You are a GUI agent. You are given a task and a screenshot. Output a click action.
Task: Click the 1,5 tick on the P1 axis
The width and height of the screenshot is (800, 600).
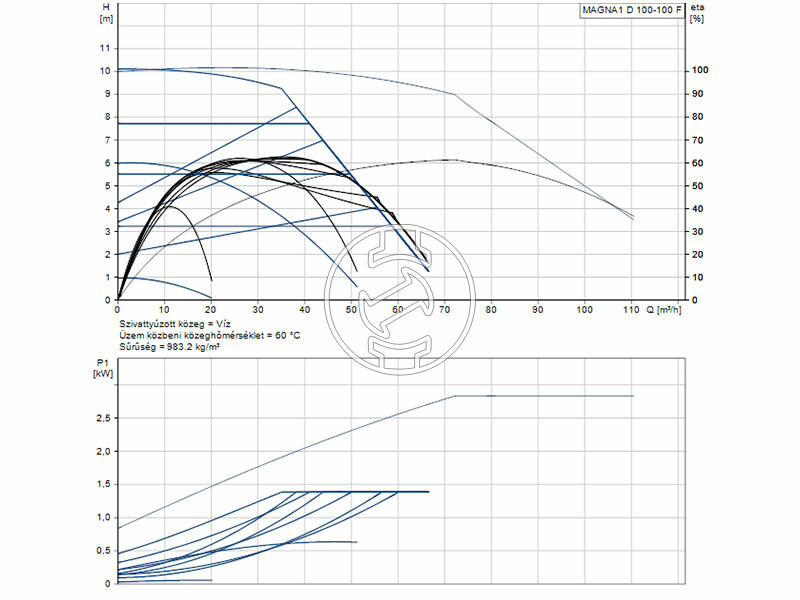(102, 485)
